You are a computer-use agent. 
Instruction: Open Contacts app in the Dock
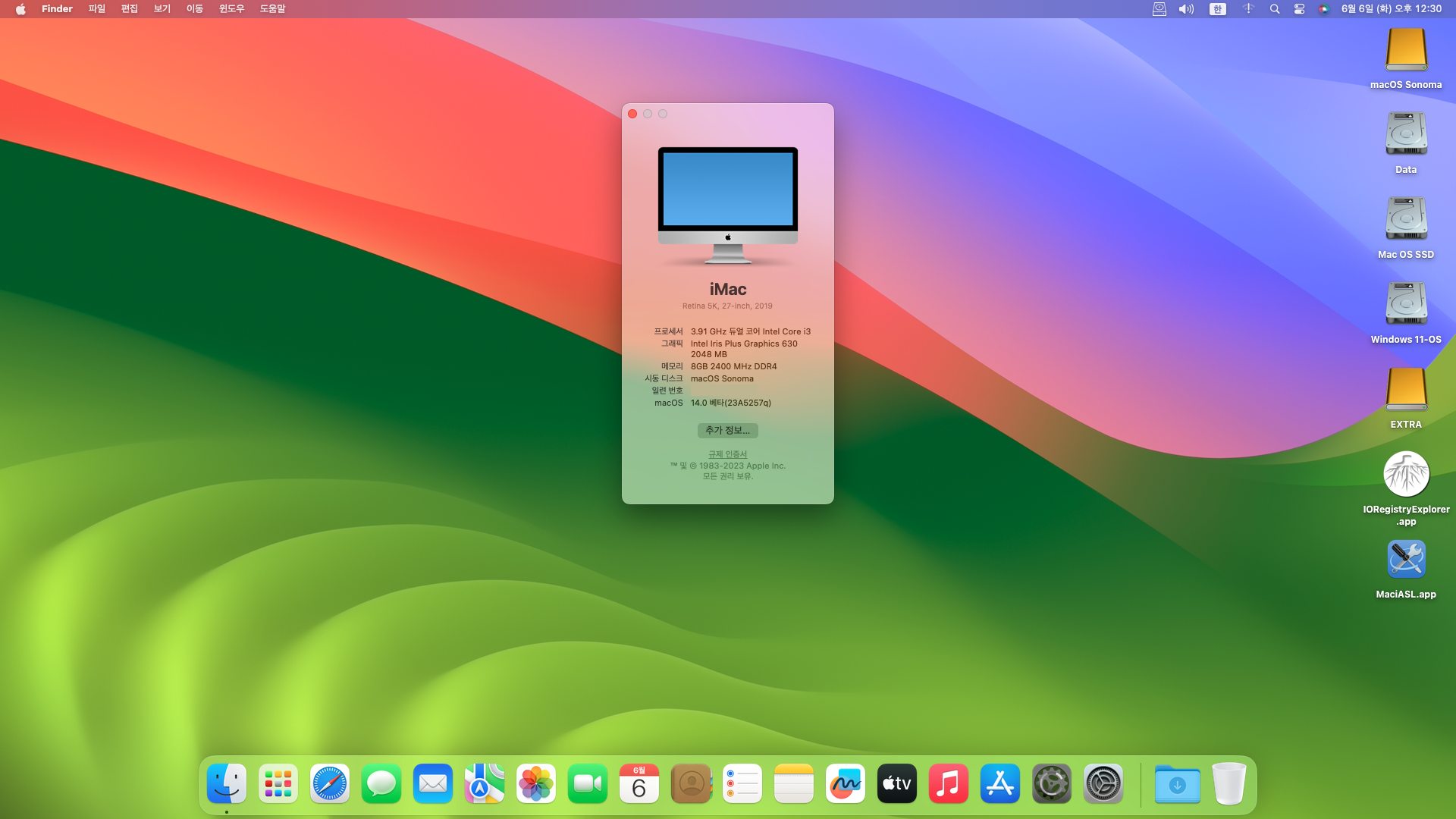691,783
